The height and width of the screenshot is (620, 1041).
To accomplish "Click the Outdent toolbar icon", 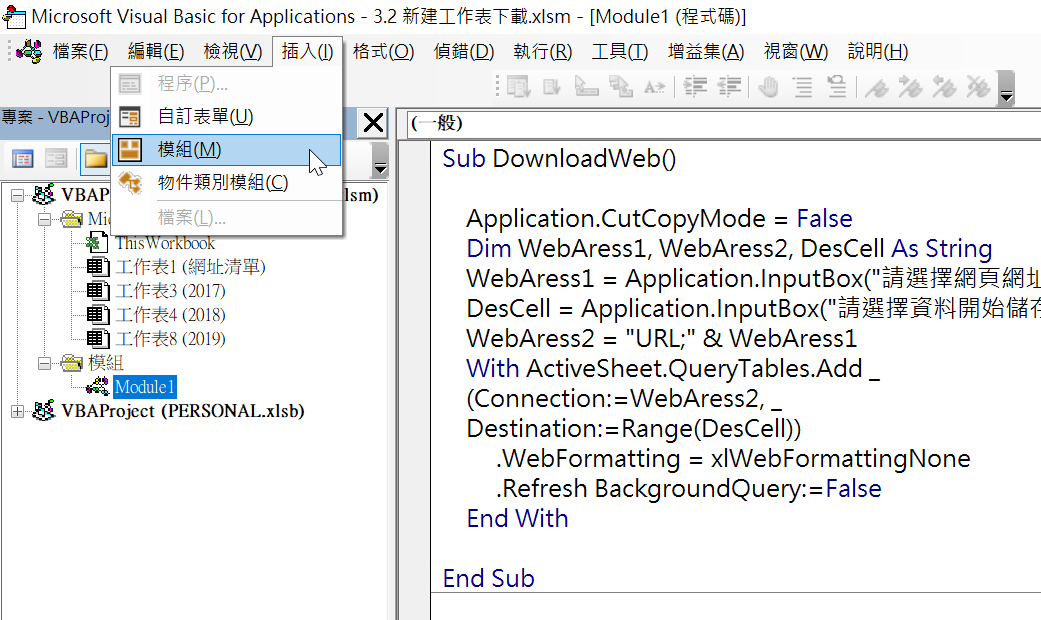I will [x=729, y=87].
